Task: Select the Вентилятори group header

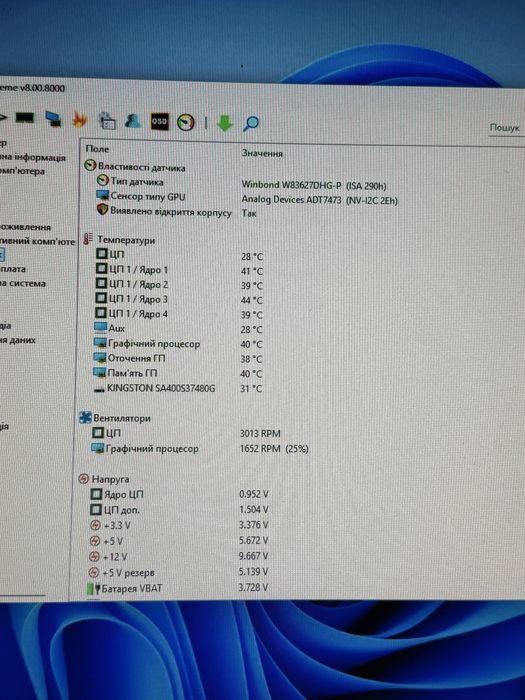Action: (115, 418)
